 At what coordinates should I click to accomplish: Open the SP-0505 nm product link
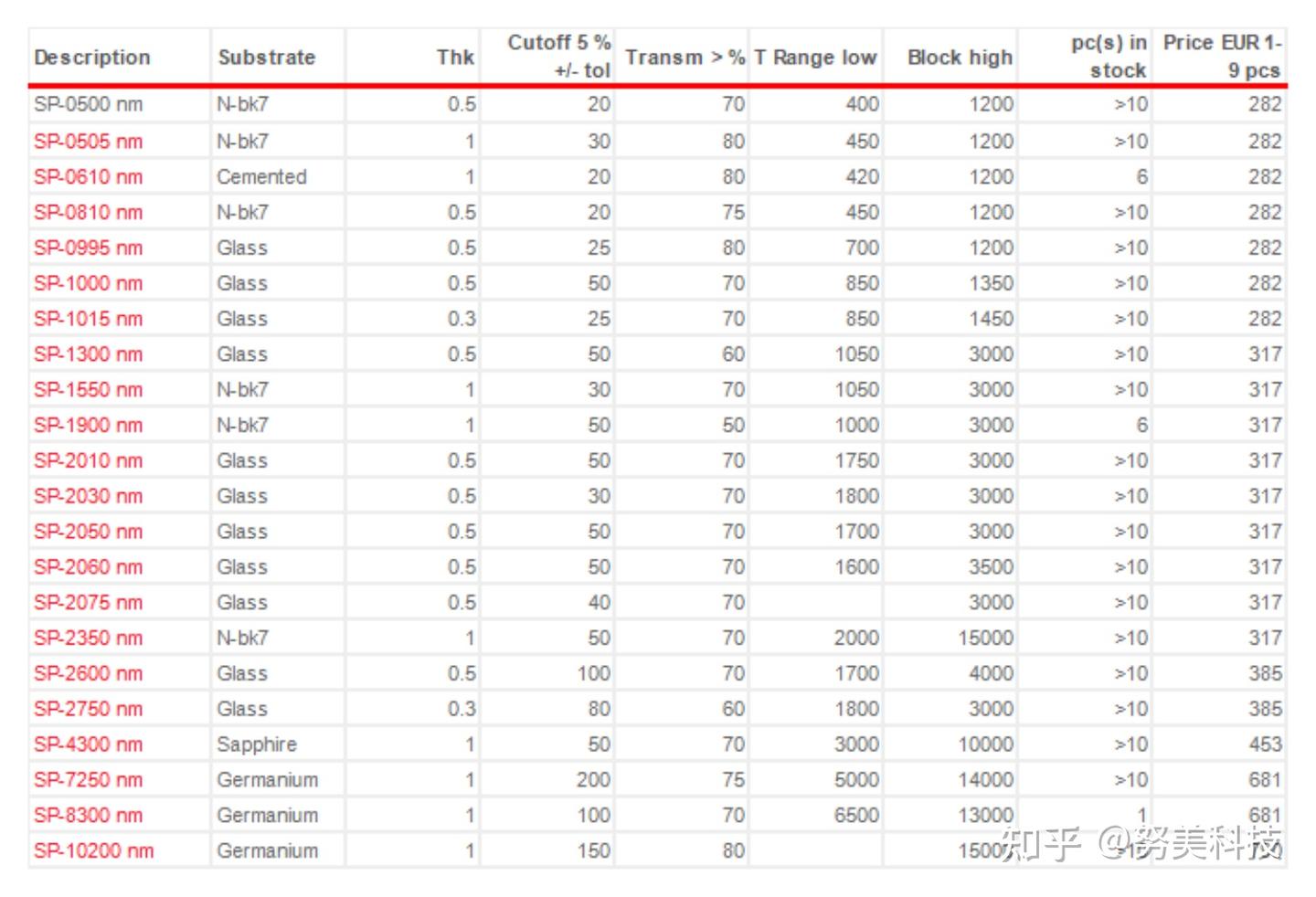pos(88,142)
